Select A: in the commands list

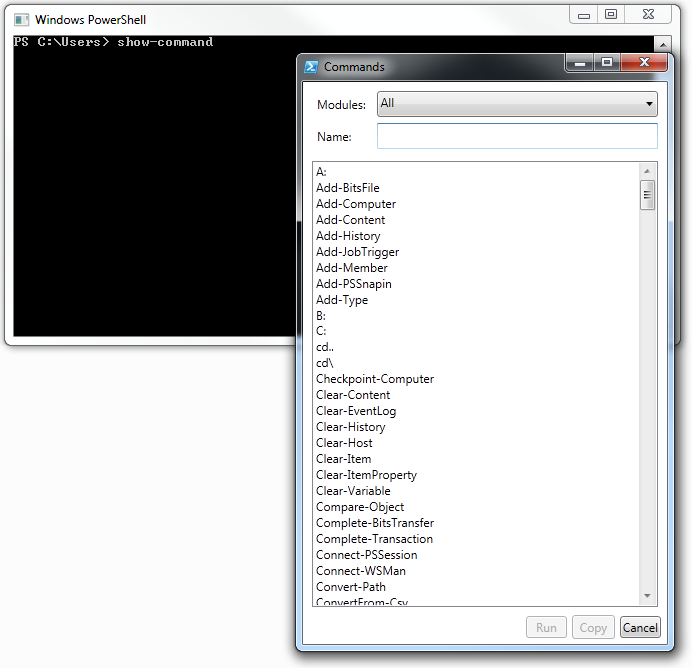coord(321,172)
